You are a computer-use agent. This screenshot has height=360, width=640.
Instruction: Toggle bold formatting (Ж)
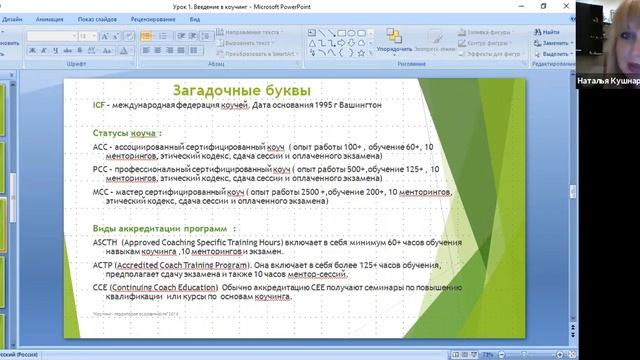pyautogui.click(x=32, y=51)
